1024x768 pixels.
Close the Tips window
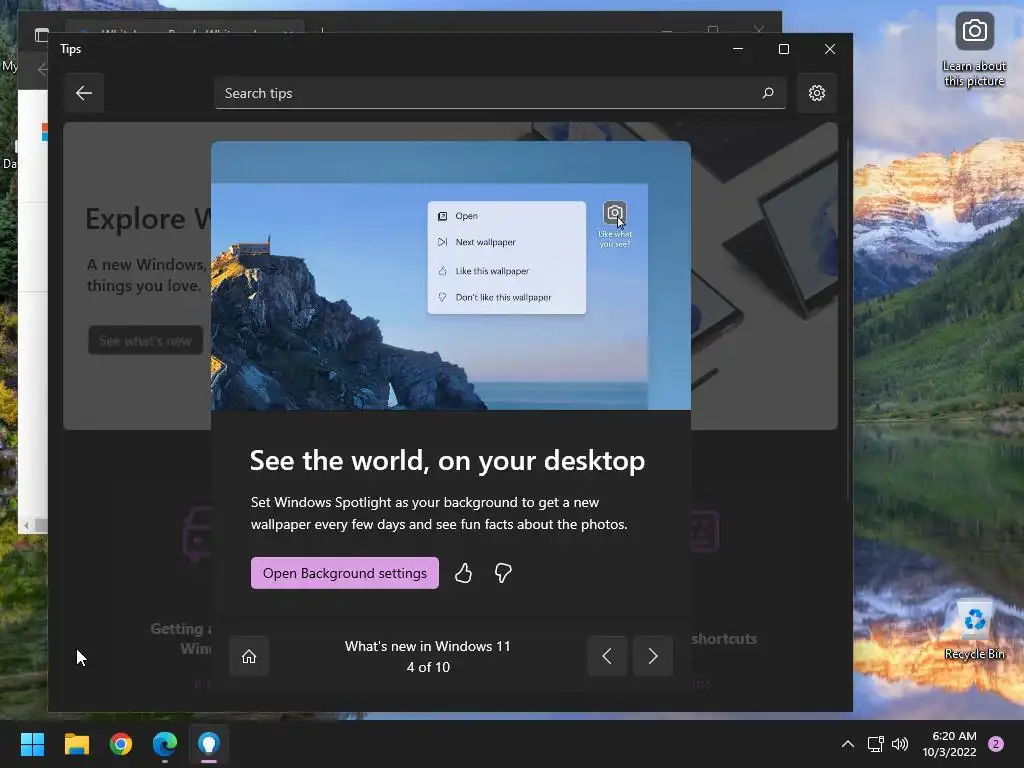(829, 49)
